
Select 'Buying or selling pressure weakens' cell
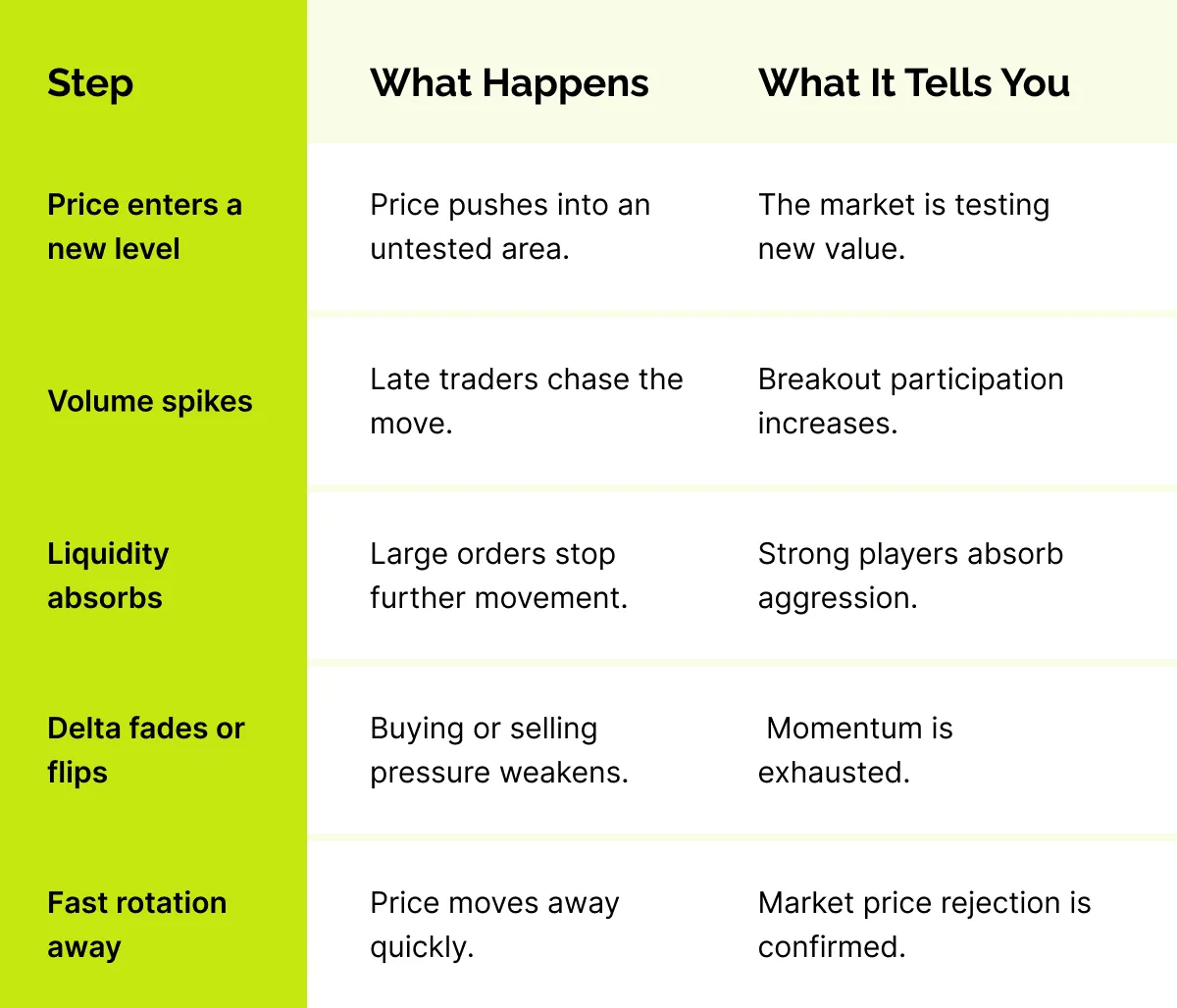(498, 750)
